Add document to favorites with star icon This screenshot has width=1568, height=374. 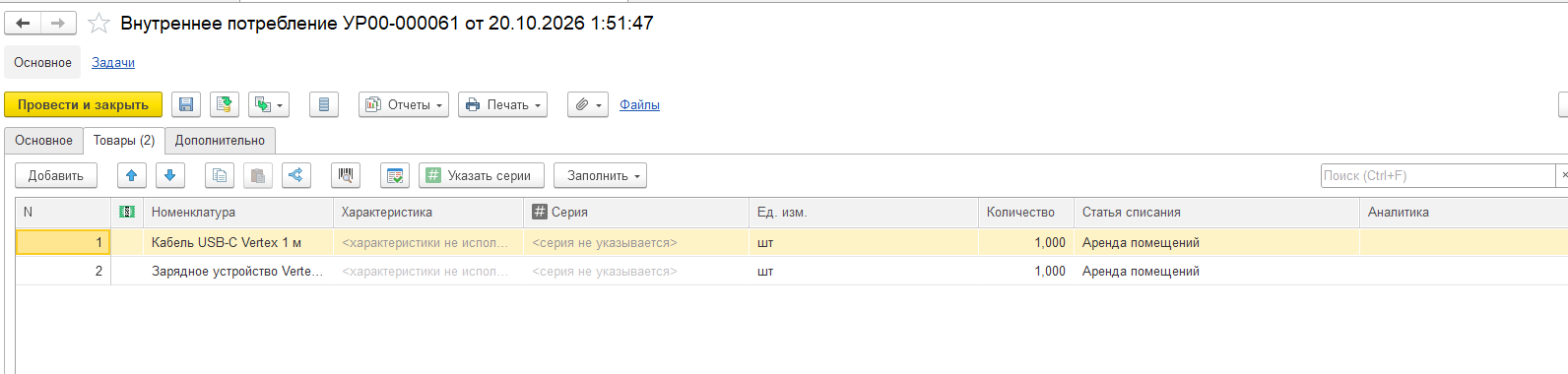[98, 23]
